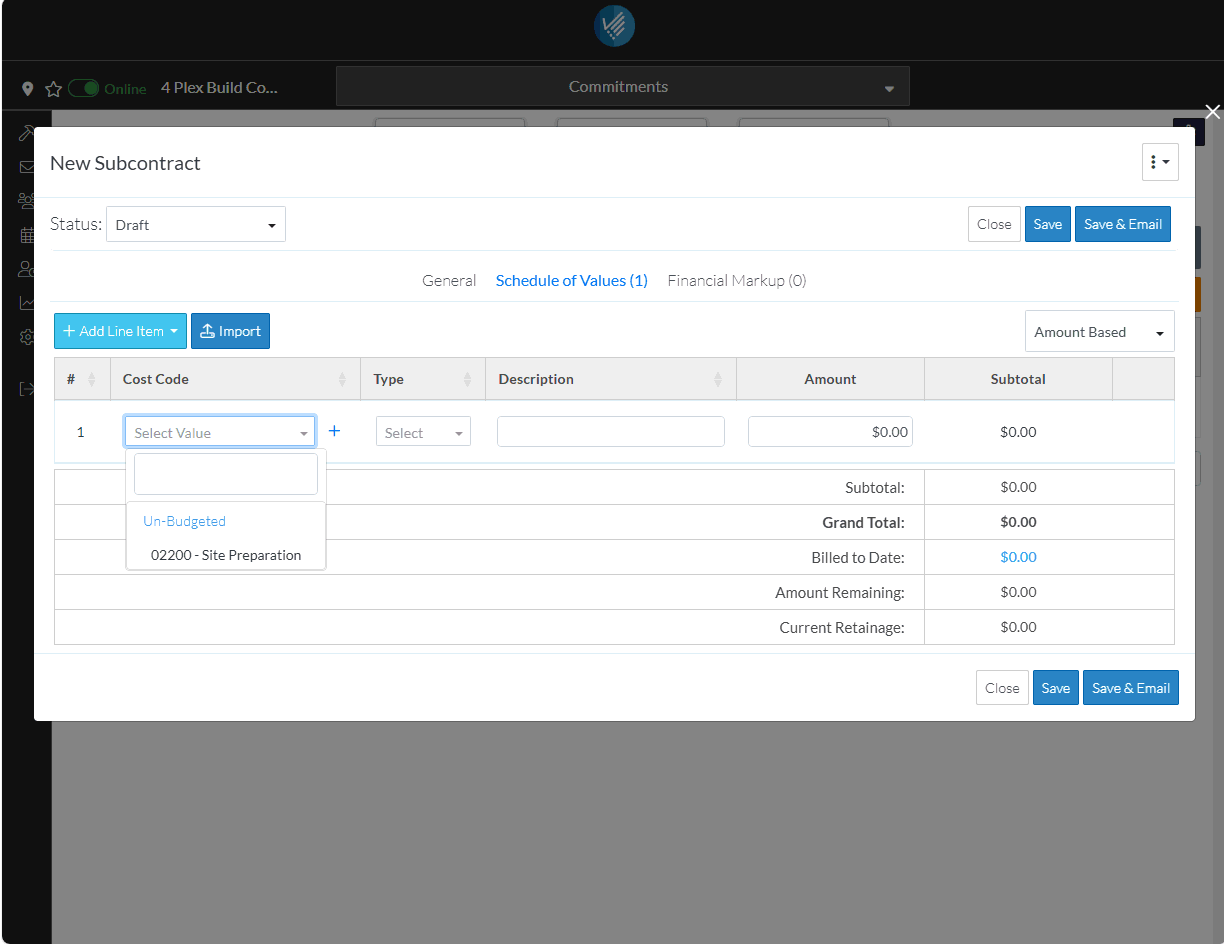1224x944 pixels.
Task: Toggle the Online status switch
Action: tap(84, 88)
